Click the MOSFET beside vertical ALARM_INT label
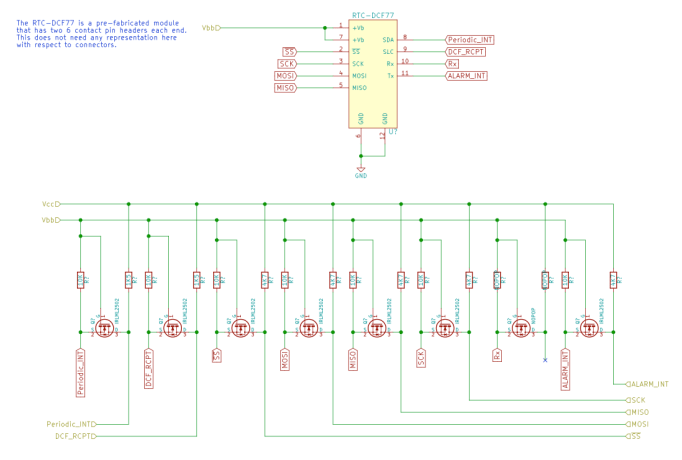Image resolution: width=682 pixels, height=460 pixels. [589, 328]
